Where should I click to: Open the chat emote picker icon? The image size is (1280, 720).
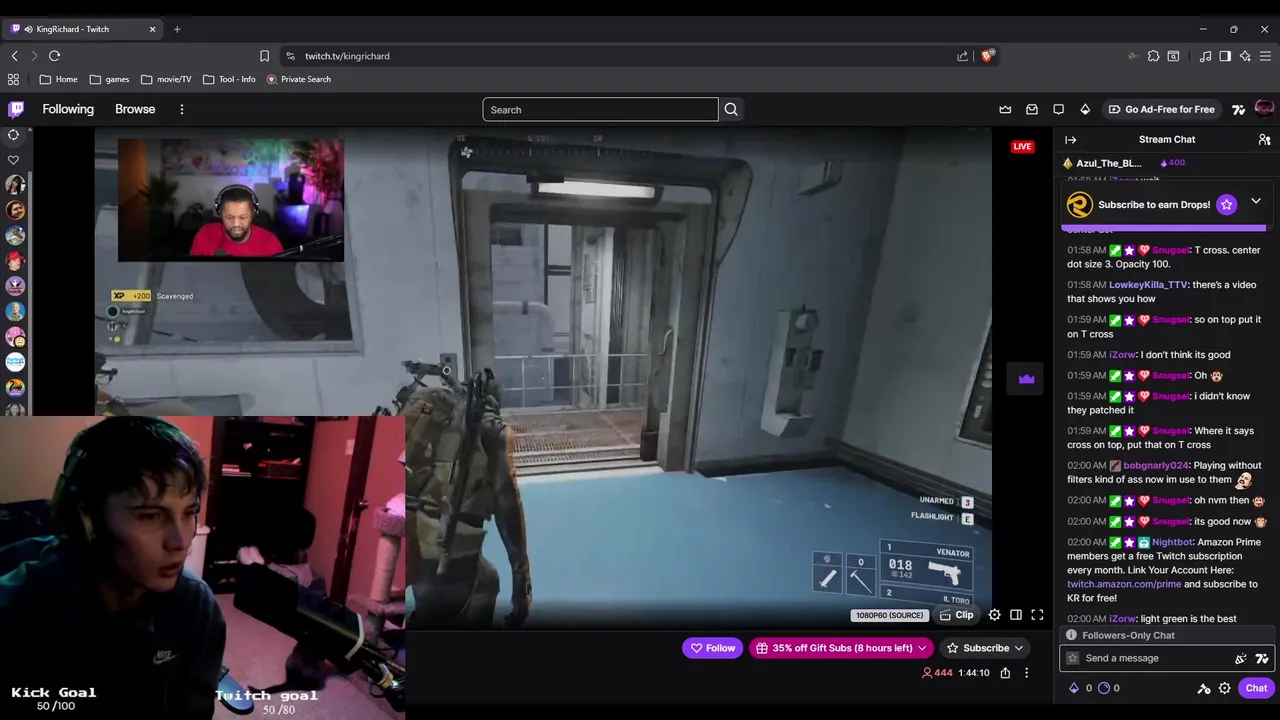coord(1241,658)
